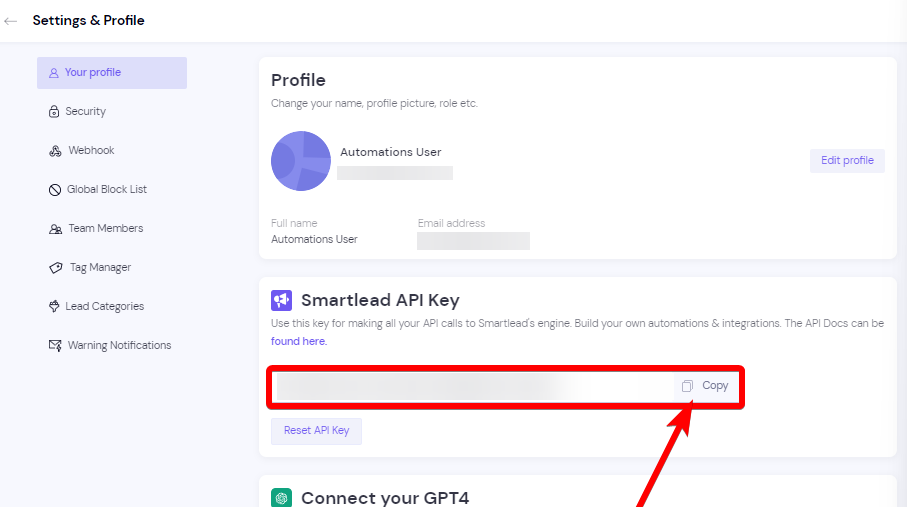
Task: Click the Smartlead megaphone logo icon
Action: 281,300
